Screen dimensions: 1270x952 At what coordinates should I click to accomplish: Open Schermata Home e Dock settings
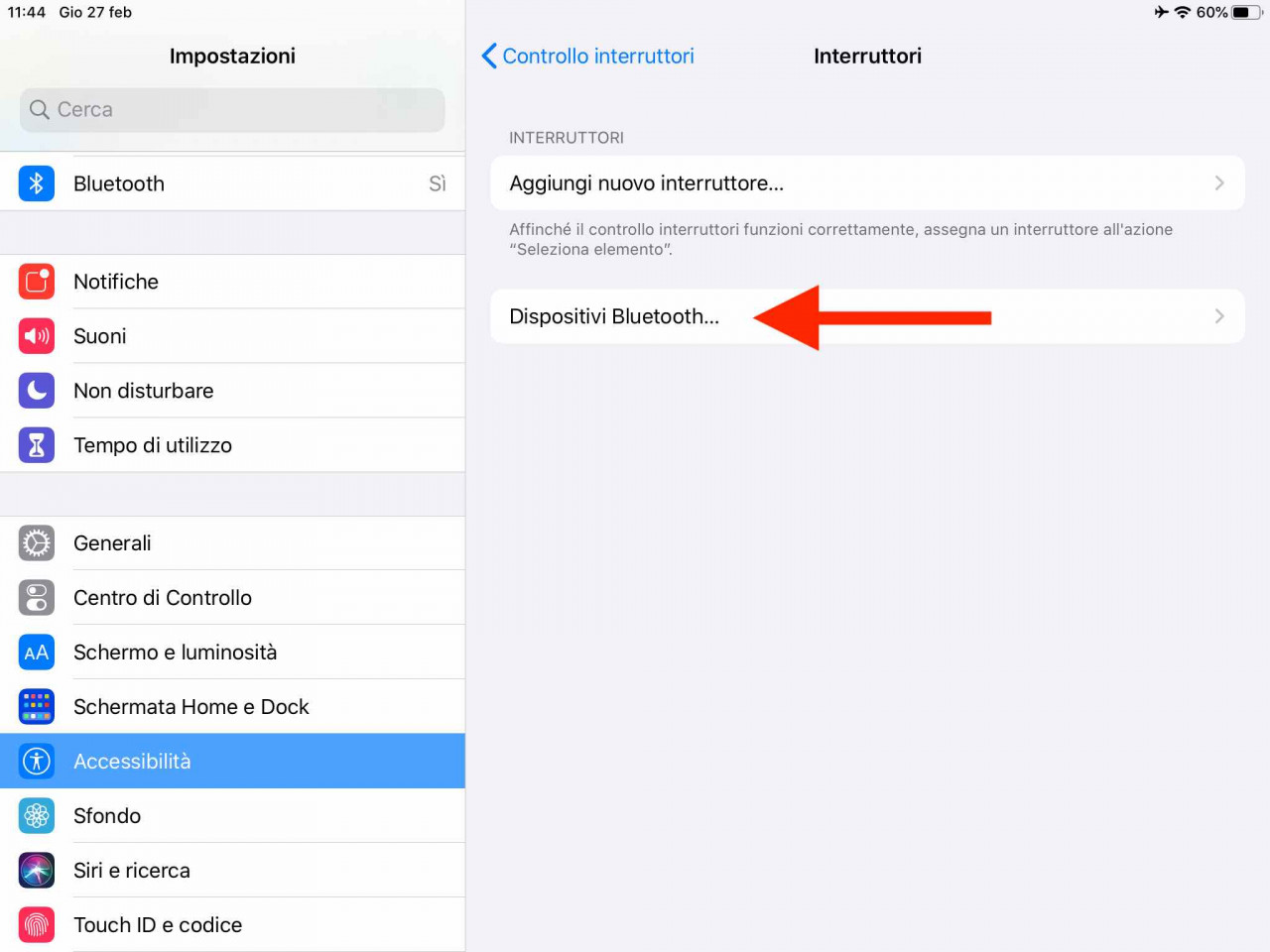[x=232, y=707]
